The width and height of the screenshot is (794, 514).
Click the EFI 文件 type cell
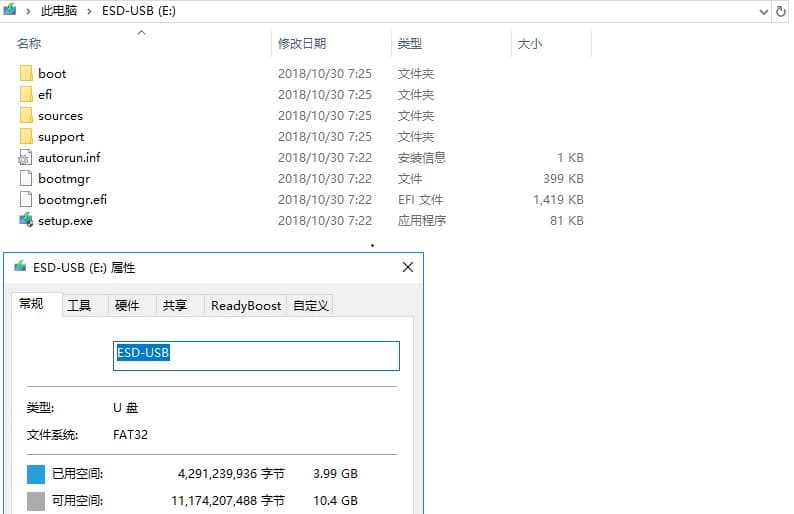pyautogui.click(x=420, y=200)
